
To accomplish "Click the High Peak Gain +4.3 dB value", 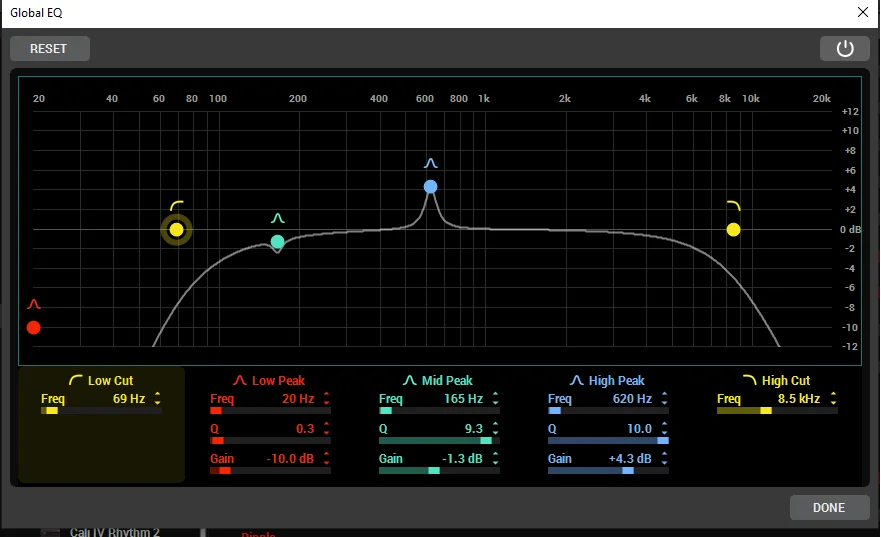I will [x=630, y=458].
